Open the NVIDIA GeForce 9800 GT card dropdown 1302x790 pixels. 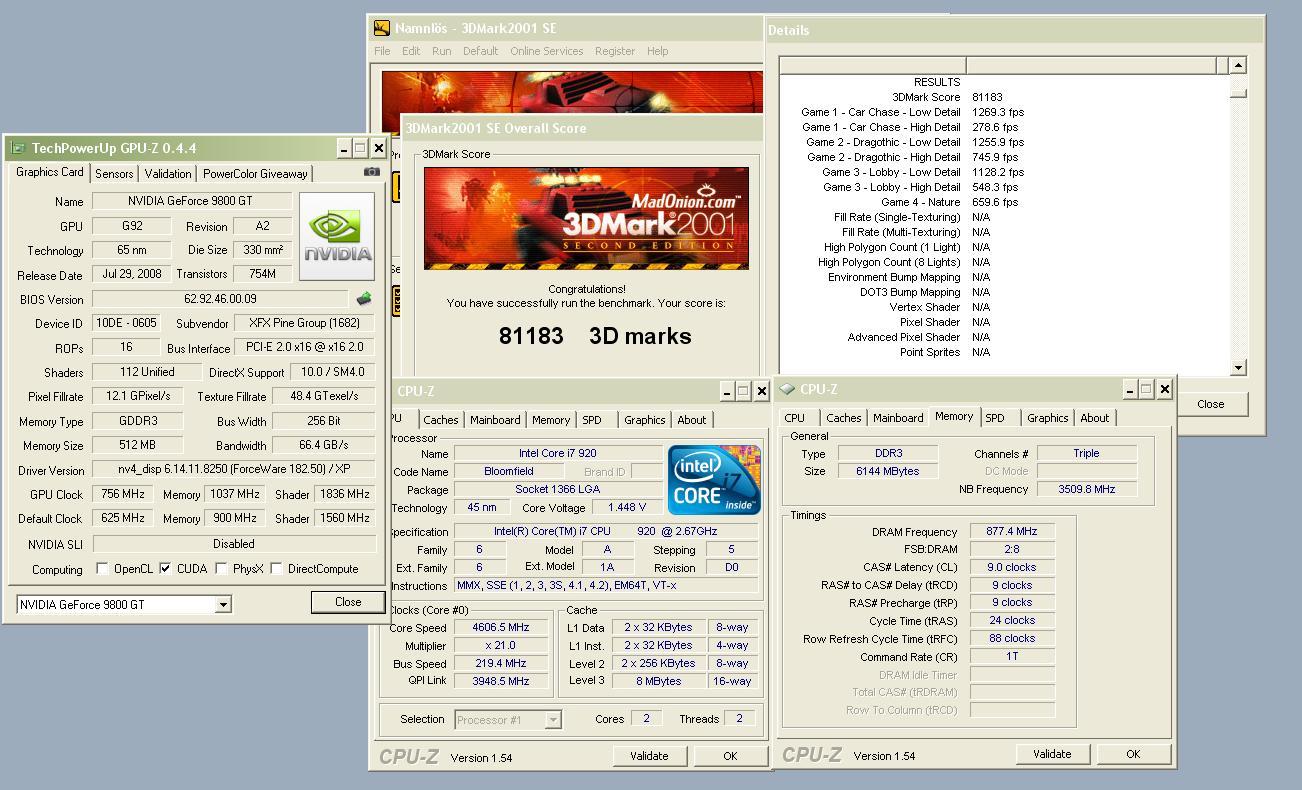(x=223, y=605)
